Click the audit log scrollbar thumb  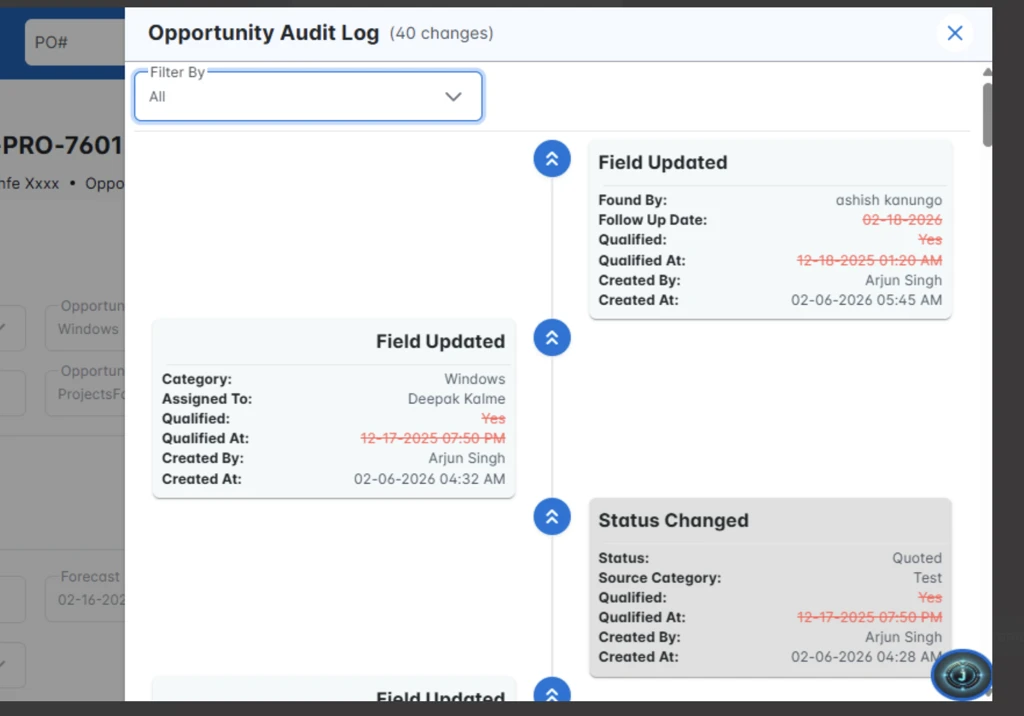(987, 114)
